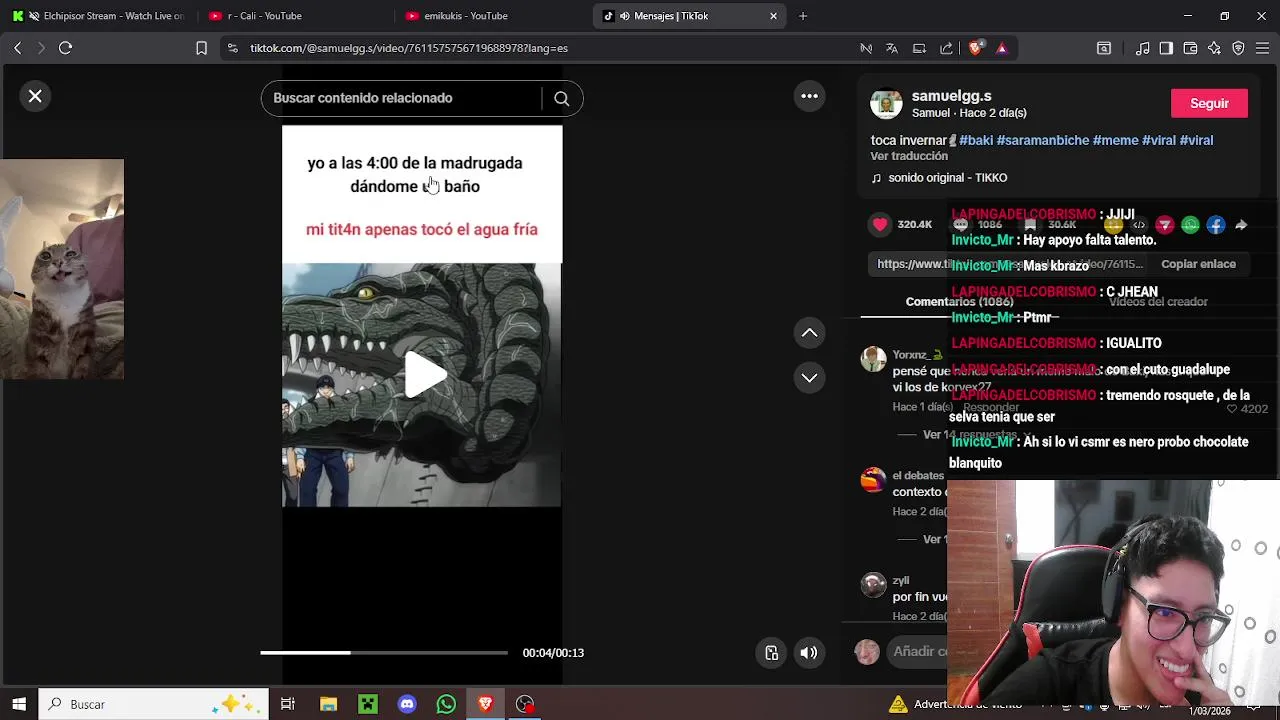Bookmark this page with bookmark icon

201,48
